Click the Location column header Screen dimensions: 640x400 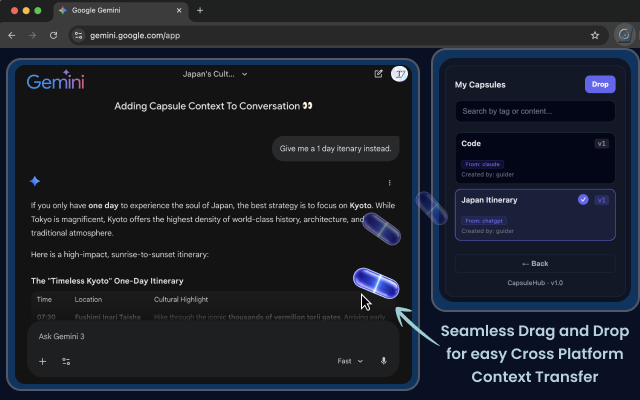coord(88,300)
